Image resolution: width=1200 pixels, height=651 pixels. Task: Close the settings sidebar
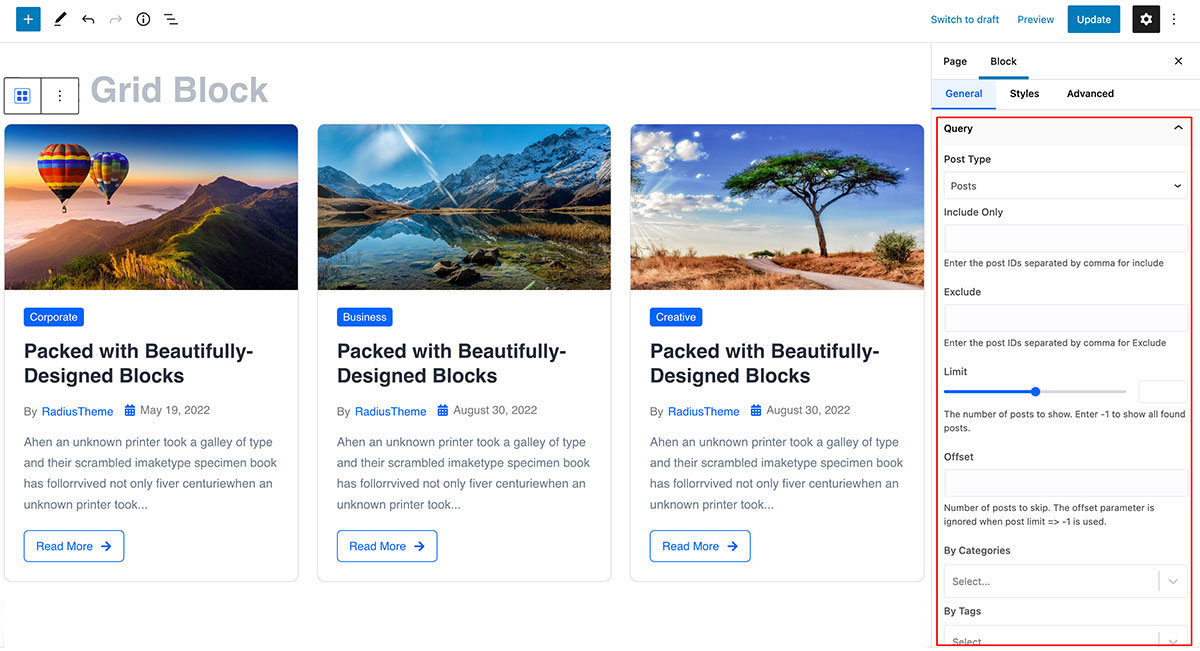[x=1178, y=61]
